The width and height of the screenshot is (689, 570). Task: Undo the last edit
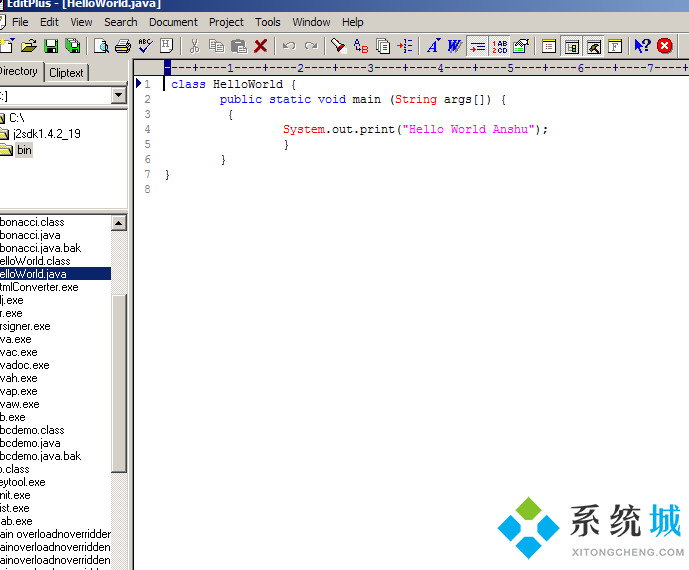click(x=289, y=46)
